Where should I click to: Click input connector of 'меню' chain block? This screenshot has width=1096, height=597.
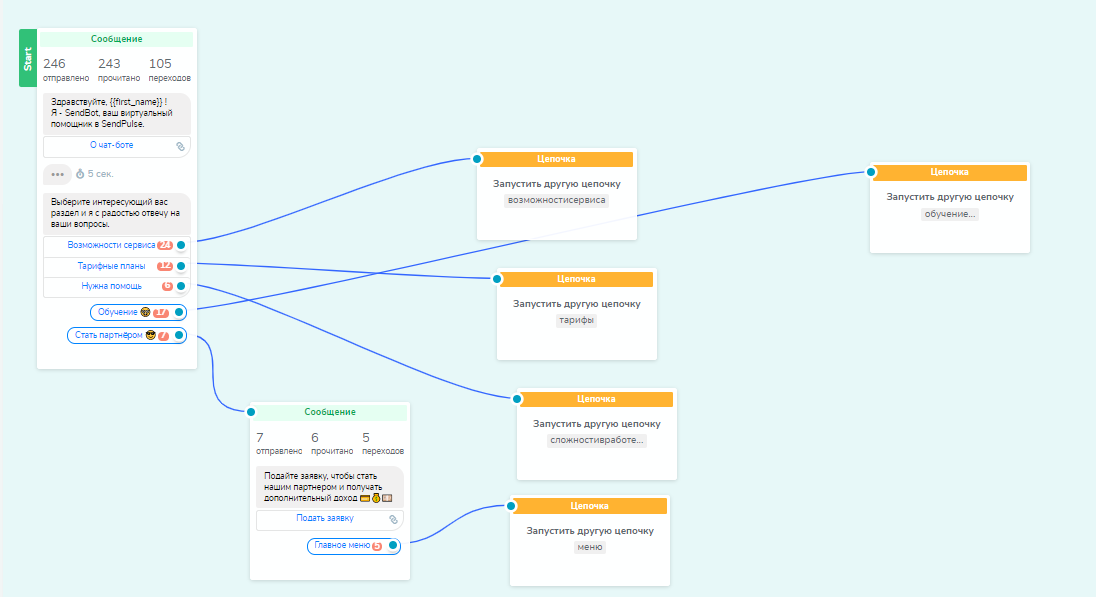tap(511, 506)
